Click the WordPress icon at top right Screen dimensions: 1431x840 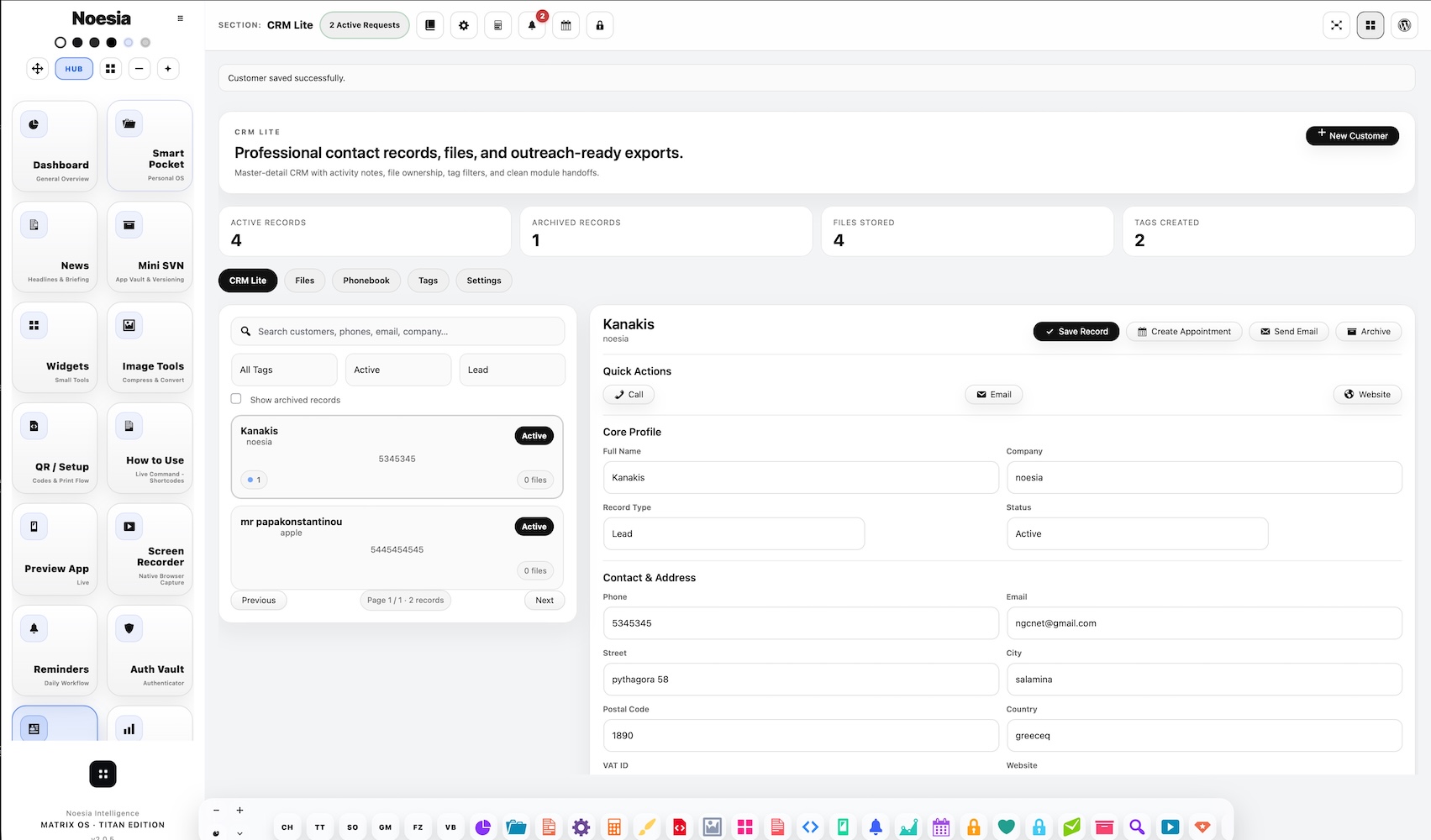coord(1404,25)
